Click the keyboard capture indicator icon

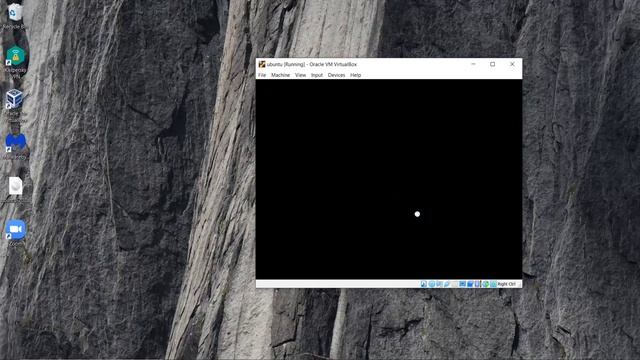[x=493, y=284]
